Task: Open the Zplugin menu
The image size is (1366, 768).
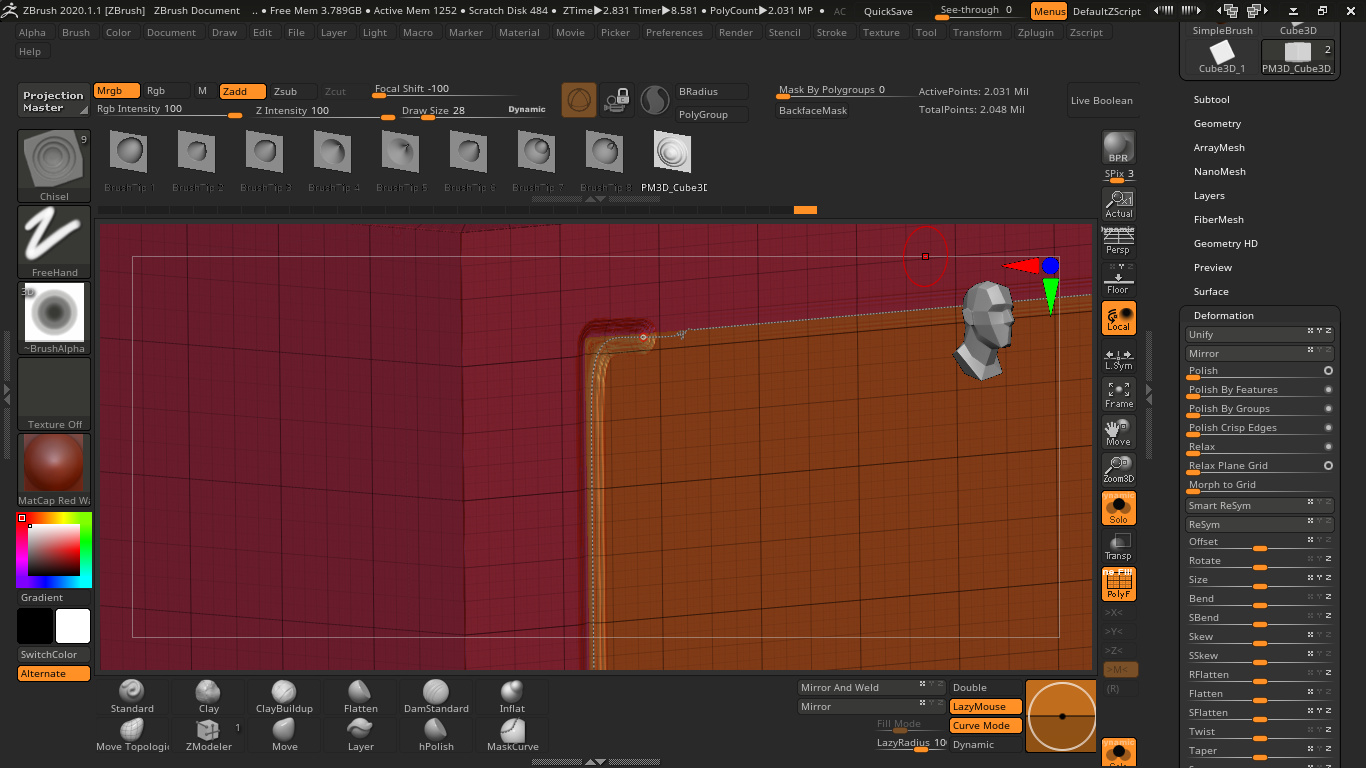Action: click(x=1036, y=33)
